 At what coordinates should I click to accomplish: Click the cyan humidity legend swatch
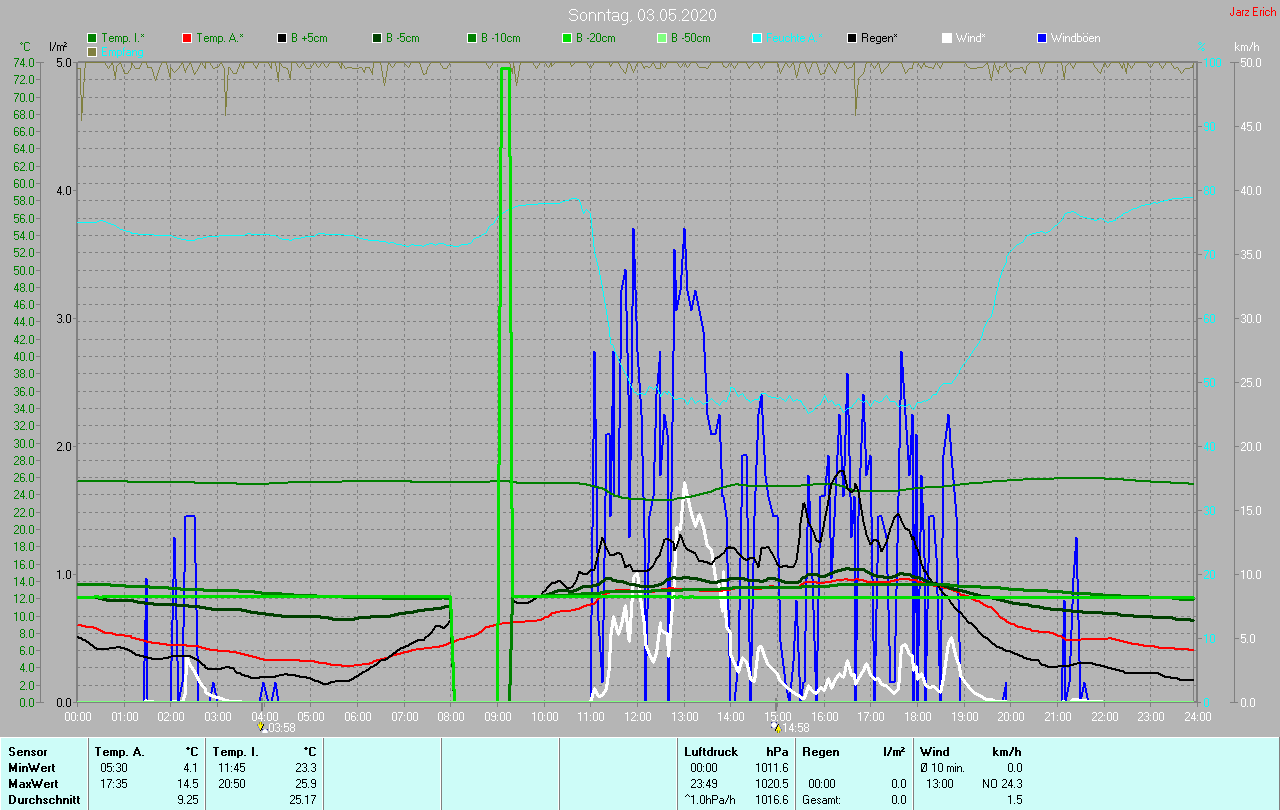click(757, 38)
